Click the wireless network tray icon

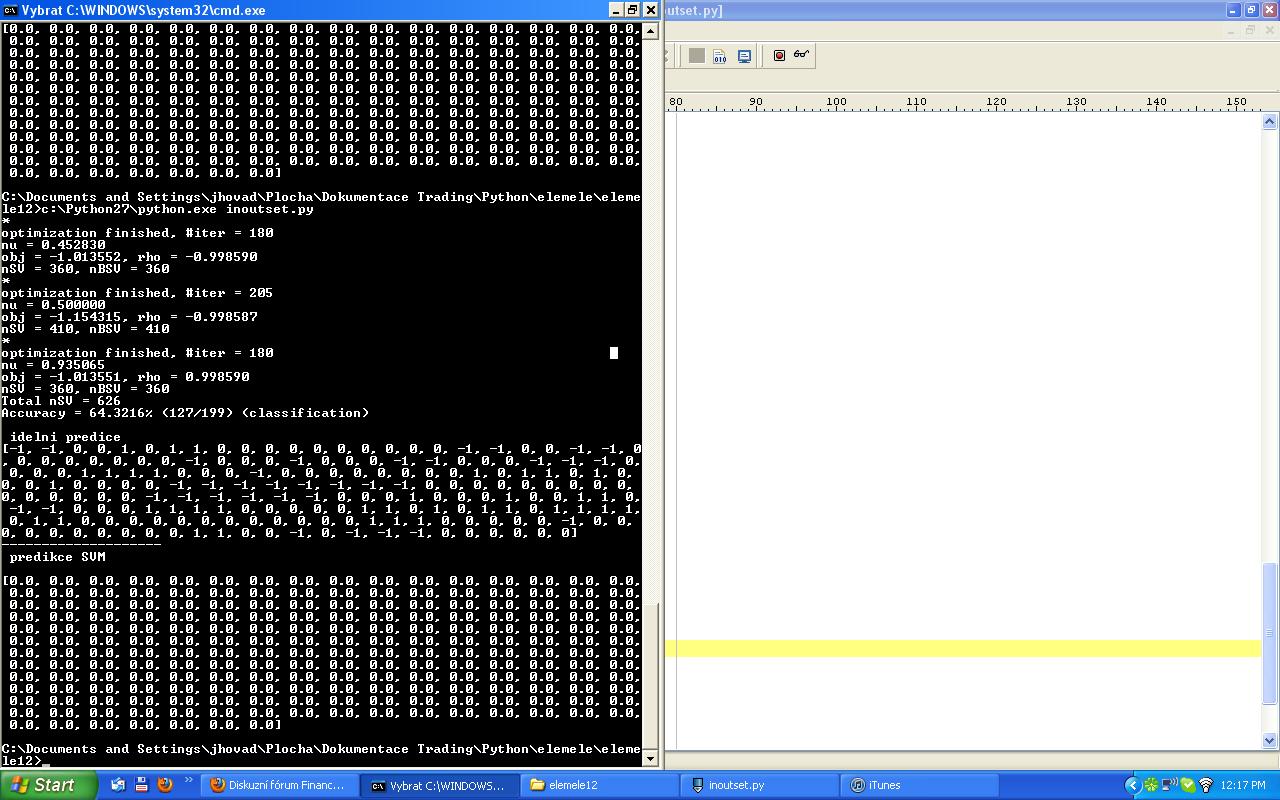pyautogui.click(x=1205, y=785)
